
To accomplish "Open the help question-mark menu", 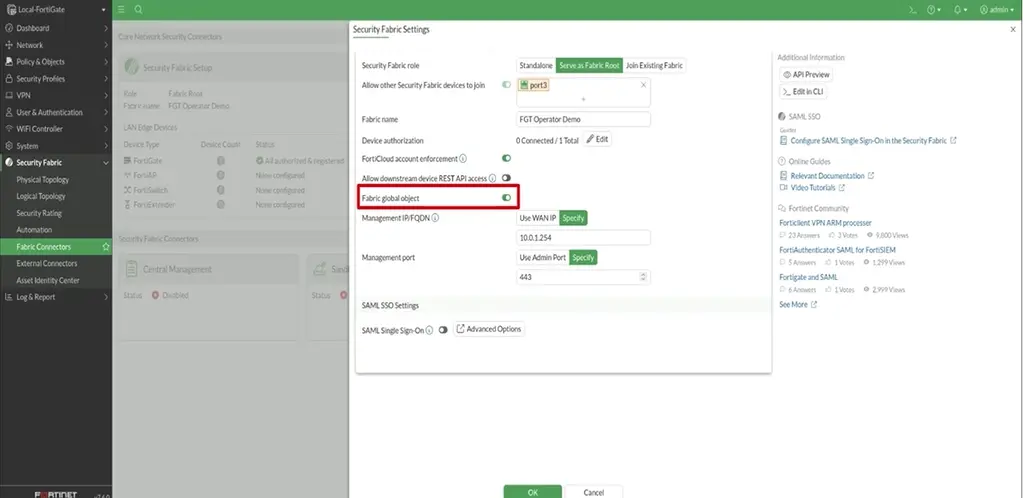I will pyautogui.click(x=934, y=10).
